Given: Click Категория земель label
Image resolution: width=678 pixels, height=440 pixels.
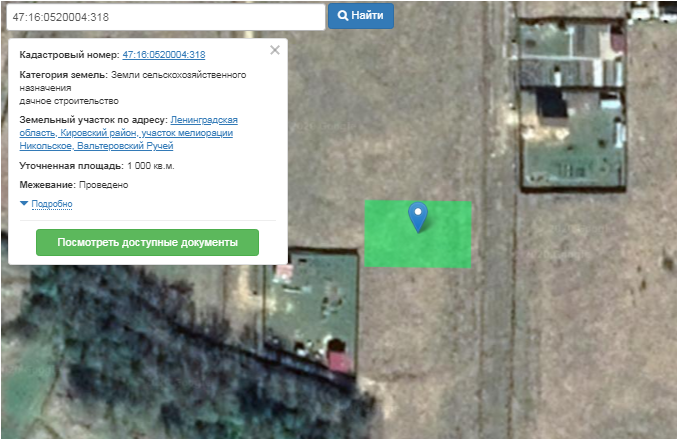Looking at the screenshot, I should (x=64, y=75).
